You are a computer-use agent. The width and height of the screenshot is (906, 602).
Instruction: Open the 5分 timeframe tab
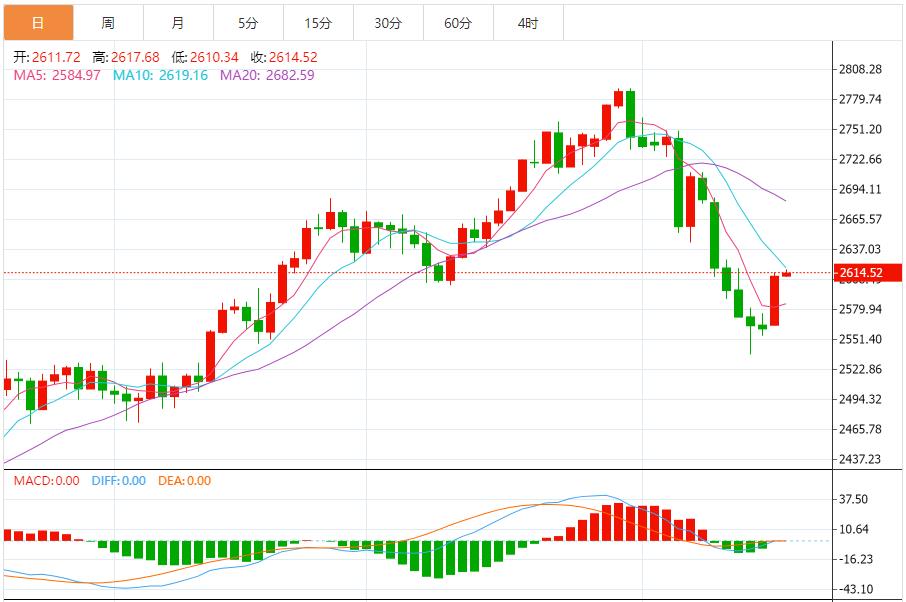[248, 23]
